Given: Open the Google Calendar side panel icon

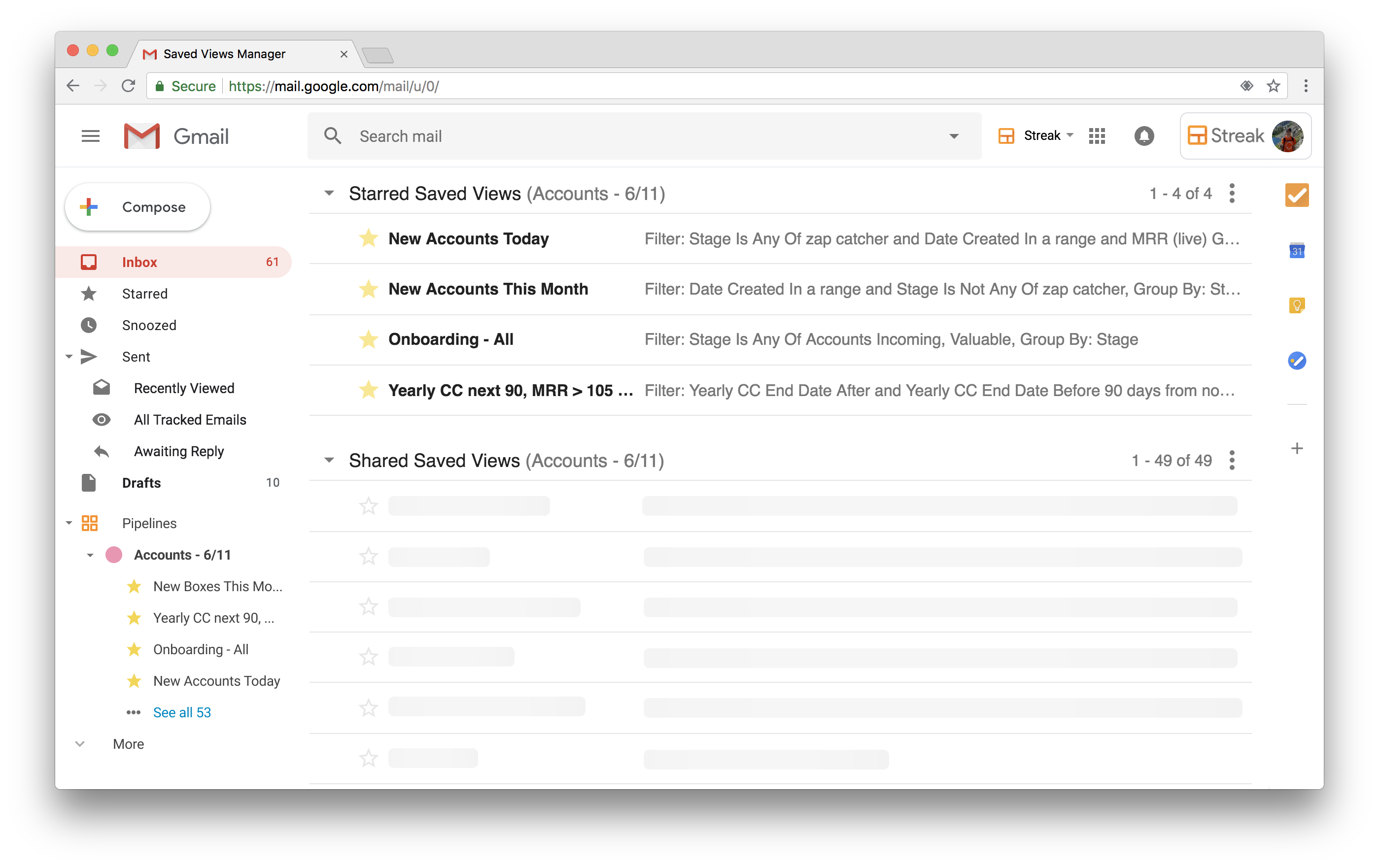Looking at the screenshot, I should click(x=1297, y=250).
